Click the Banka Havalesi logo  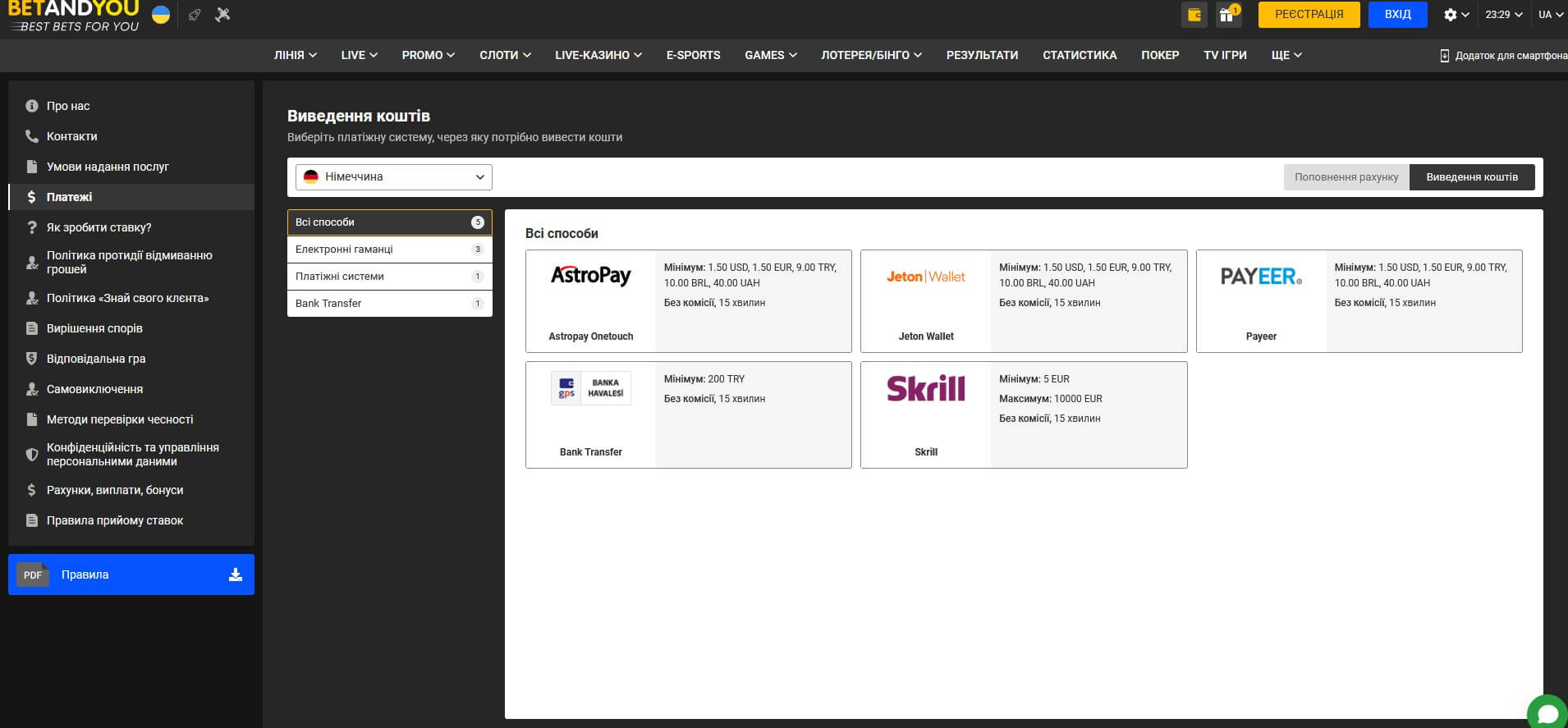[591, 388]
